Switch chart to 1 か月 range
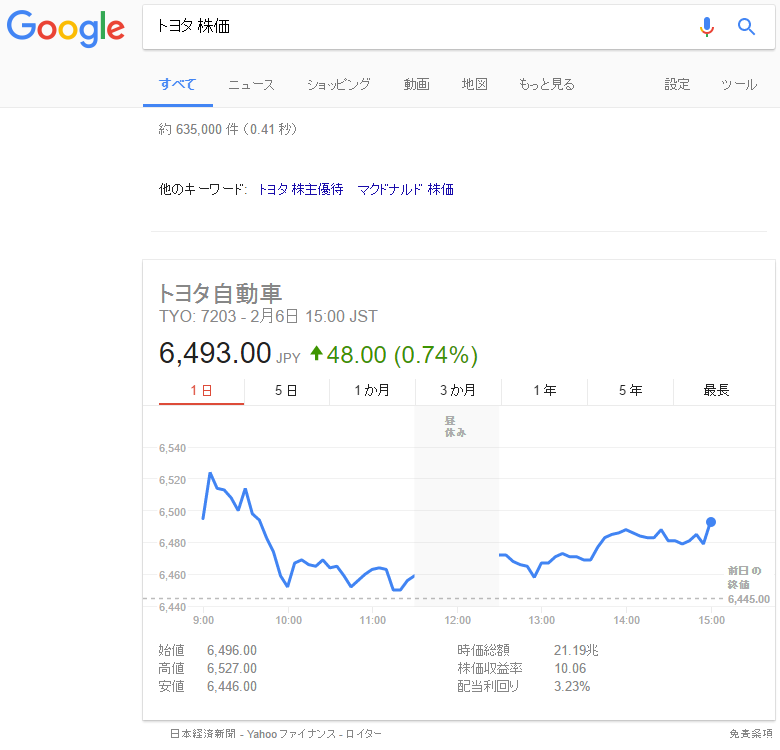 372,390
